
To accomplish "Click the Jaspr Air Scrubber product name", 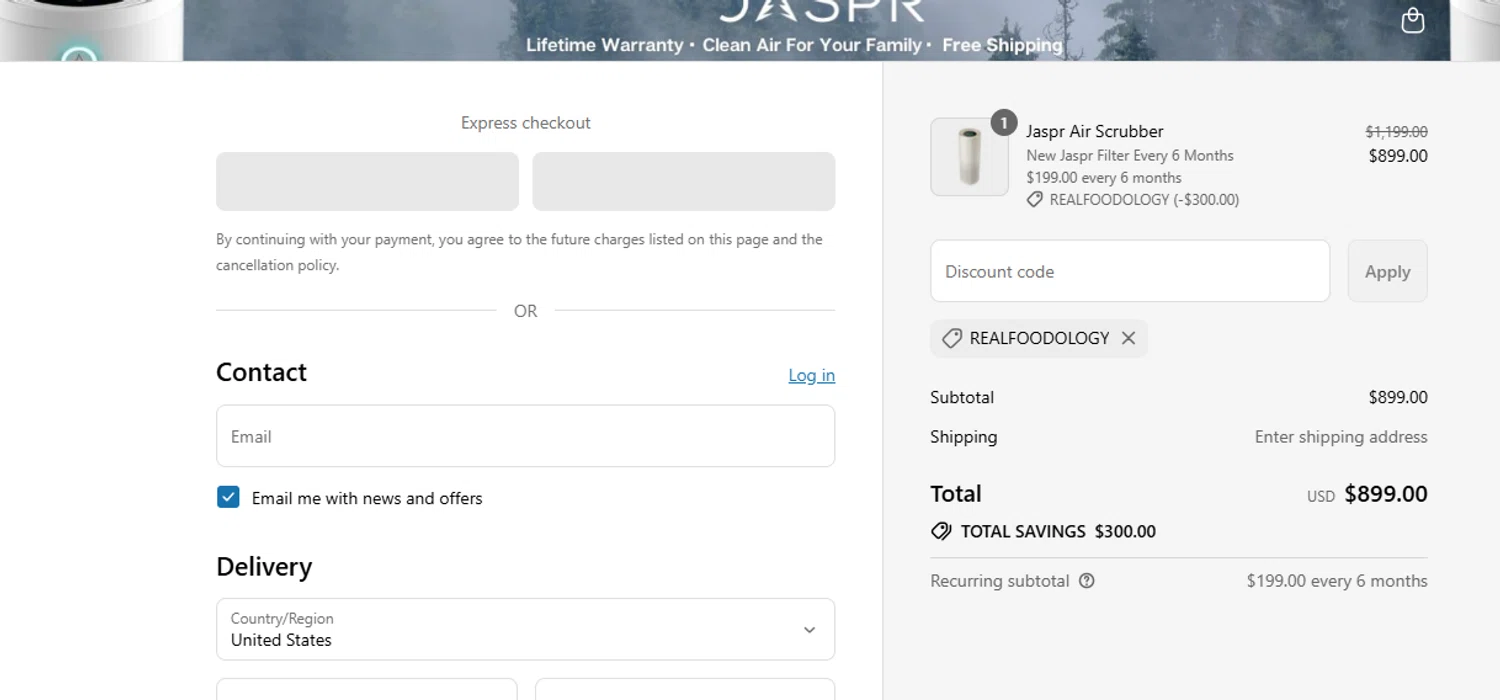I will coord(1094,131).
